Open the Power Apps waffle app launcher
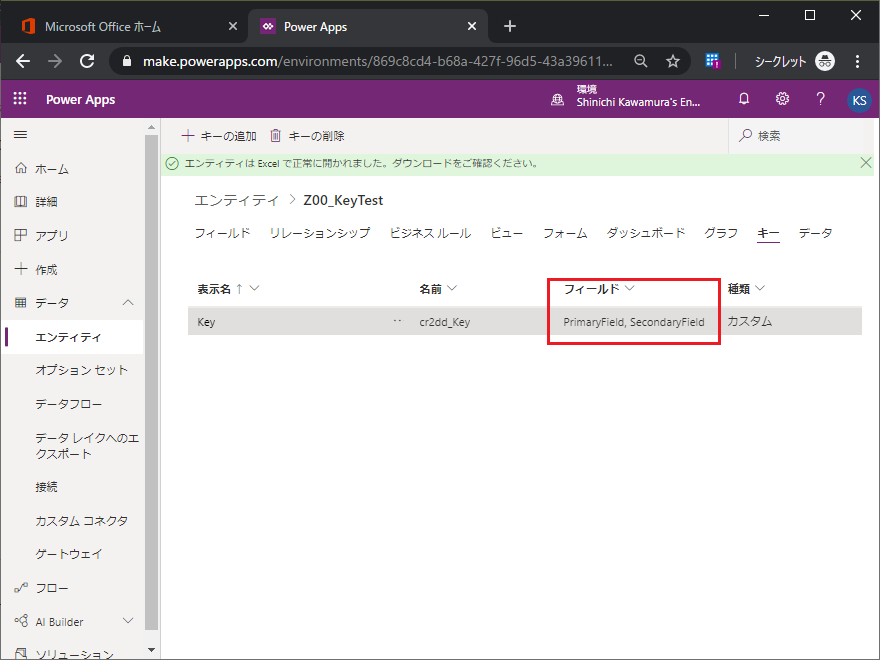Viewport: 880px width, 660px height. (20, 99)
